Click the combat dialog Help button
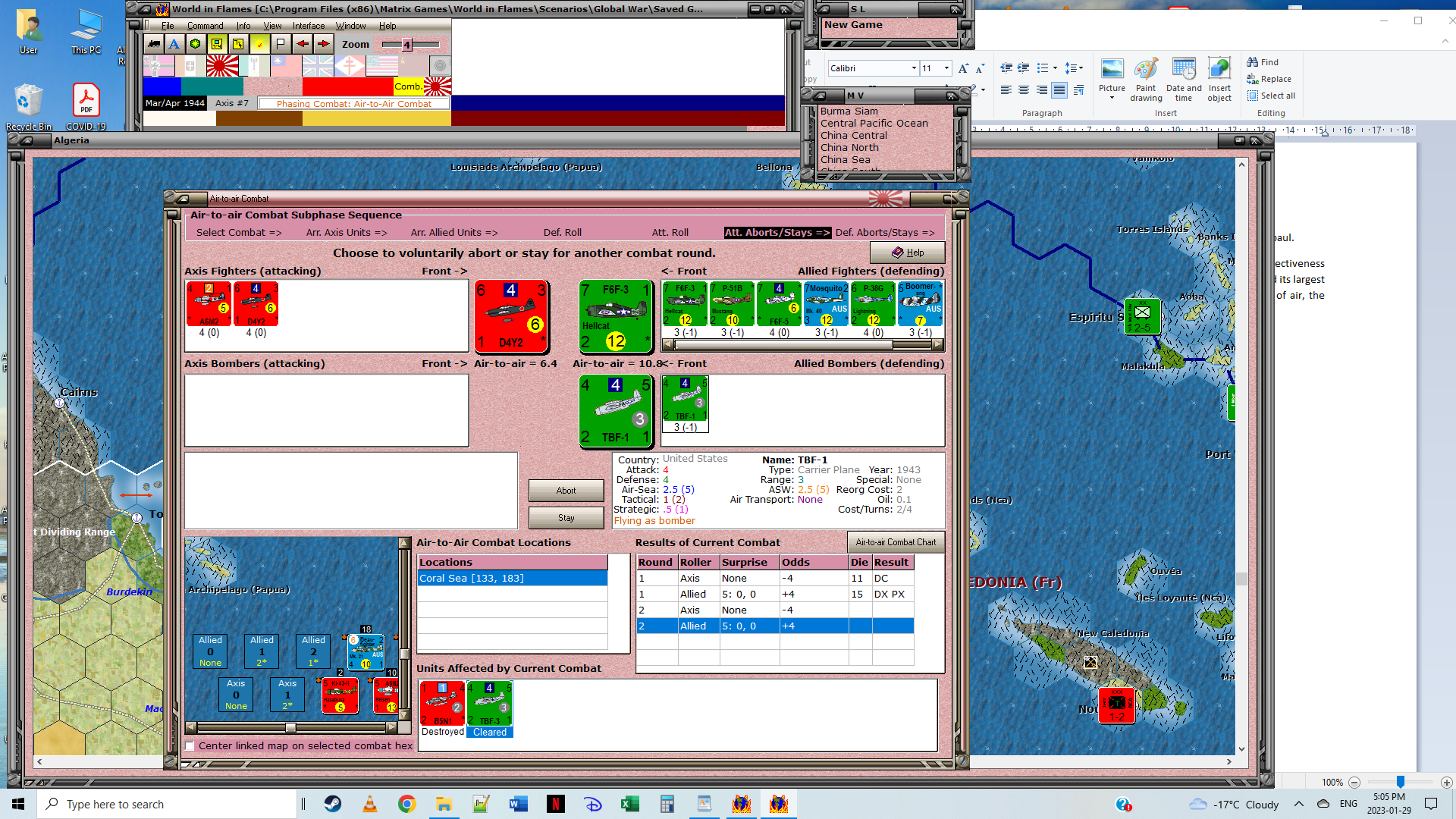1456x819 pixels. [908, 253]
